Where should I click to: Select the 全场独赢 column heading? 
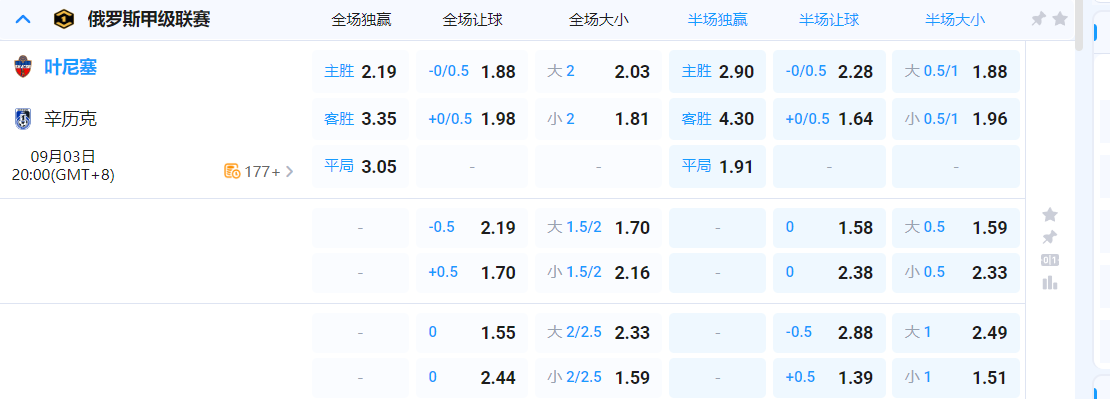361,20
